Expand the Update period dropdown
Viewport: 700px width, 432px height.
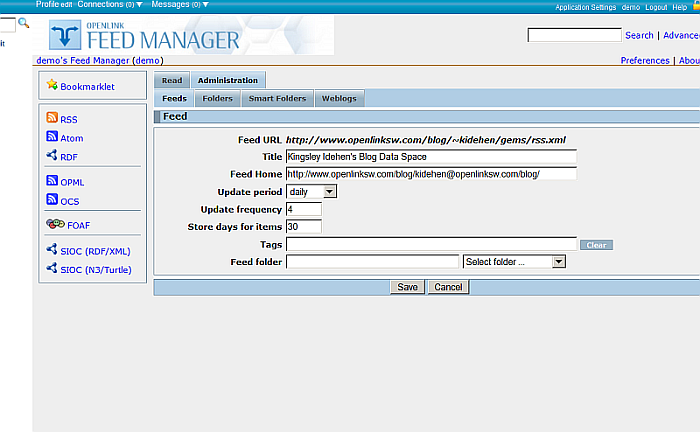(x=312, y=192)
